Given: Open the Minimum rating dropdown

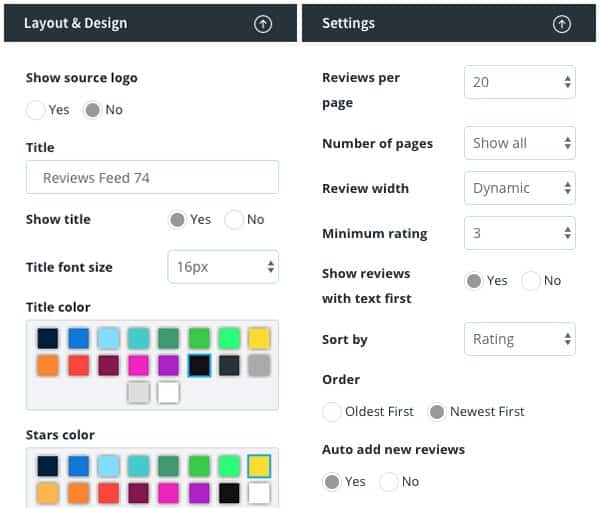Looking at the screenshot, I should (x=520, y=233).
